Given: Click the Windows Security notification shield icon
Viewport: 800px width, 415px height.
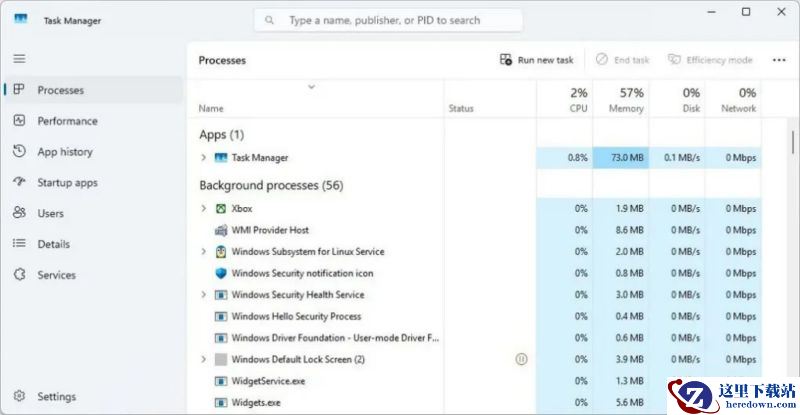Looking at the screenshot, I should (220, 273).
